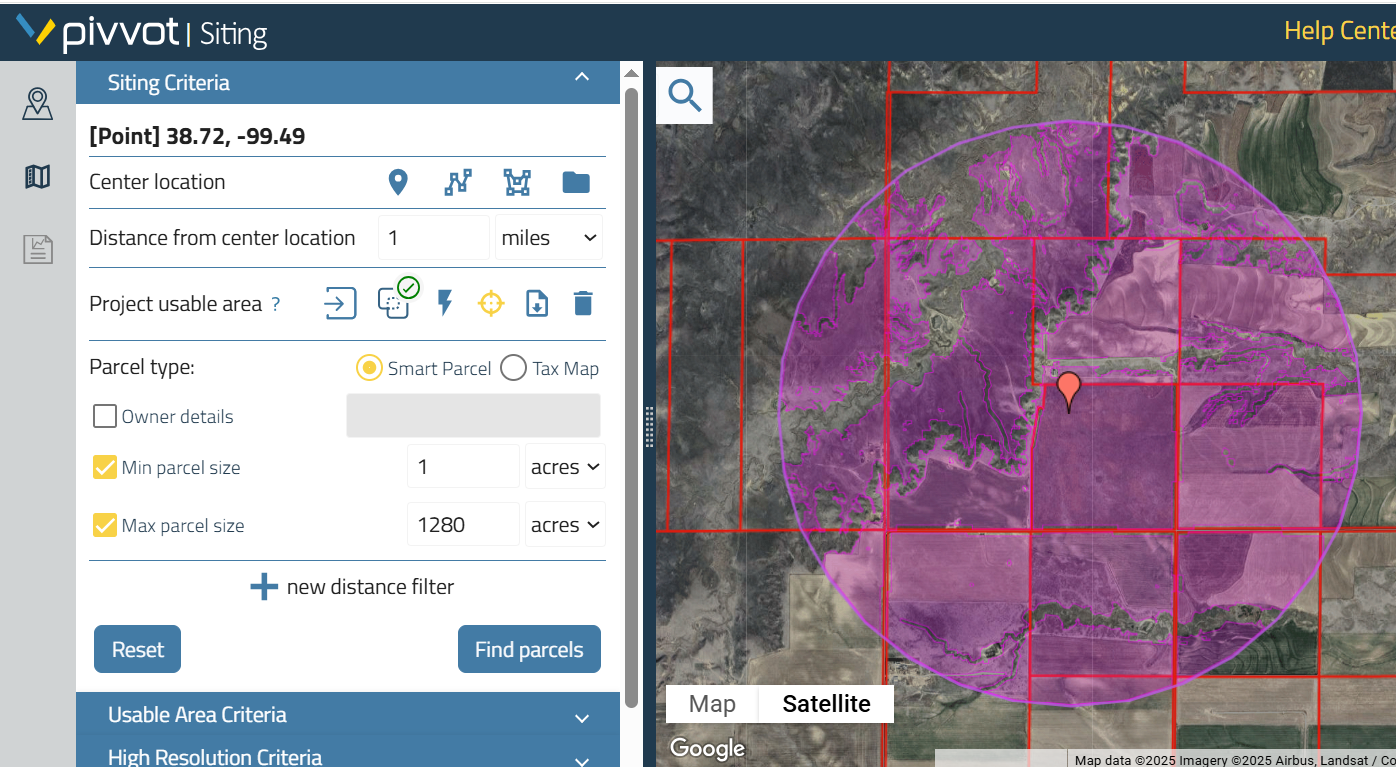Uncheck the Max parcel size checkbox
The image size is (1396, 767).
tap(105, 525)
